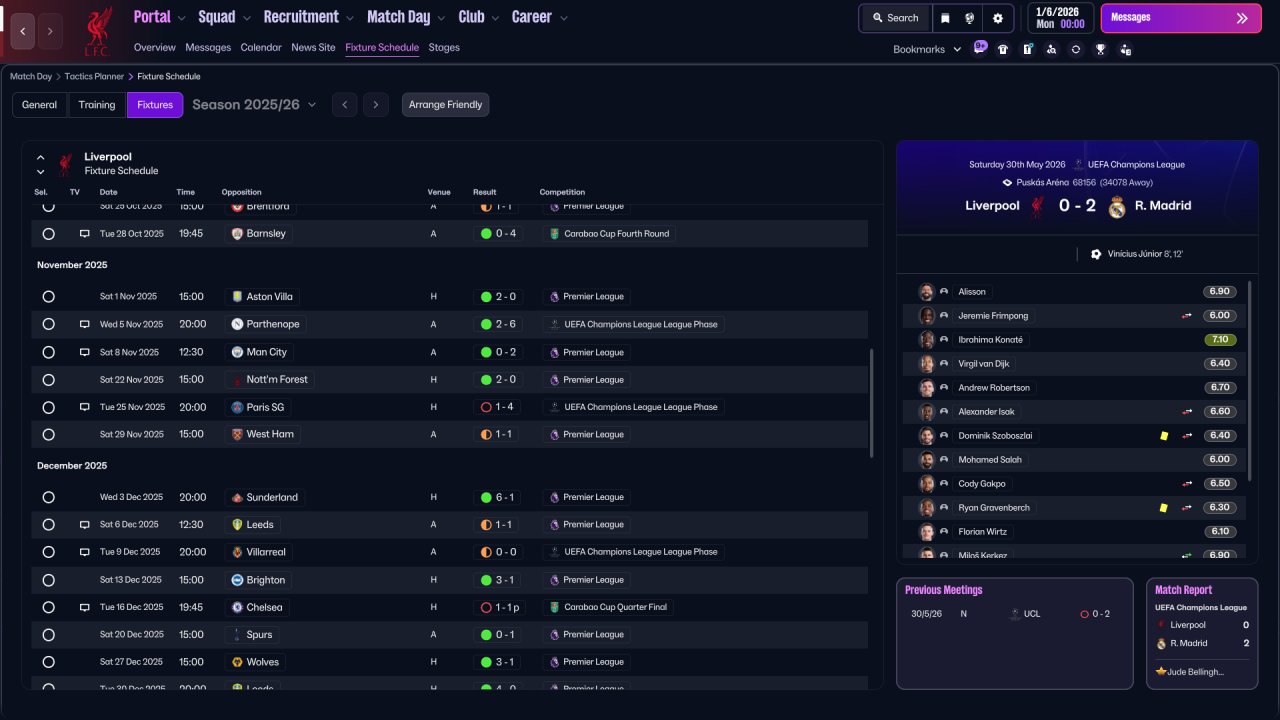The image size is (1280, 720).
Task: Click the TV icon for Barnsley fixture
Action: point(85,234)
